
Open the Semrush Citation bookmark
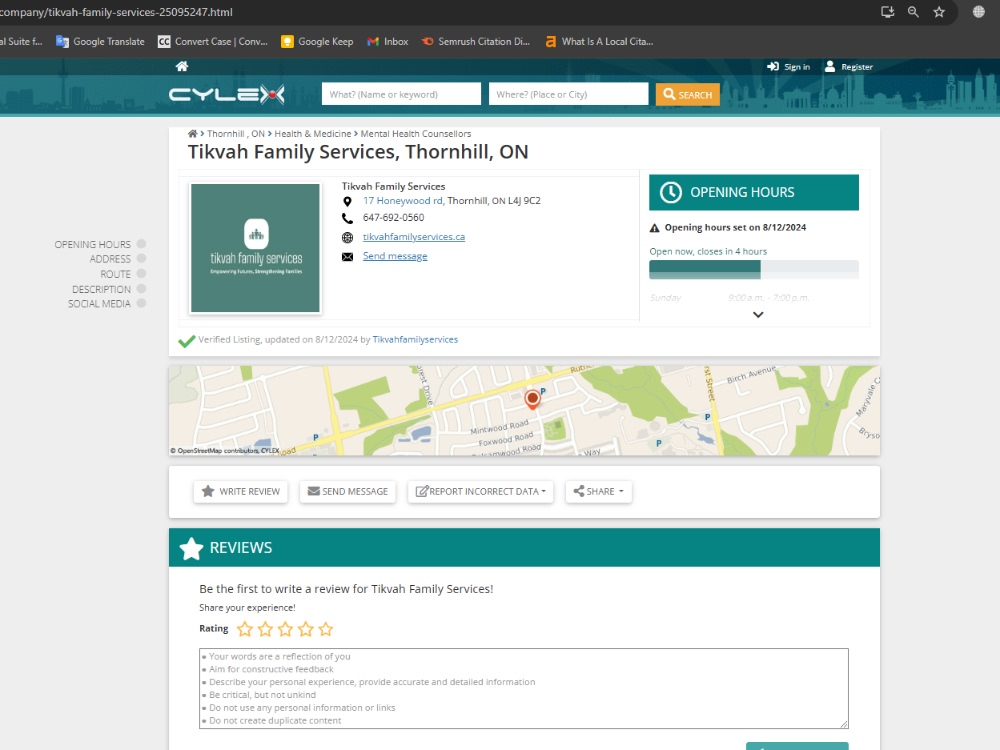click(x=476, y=41)
